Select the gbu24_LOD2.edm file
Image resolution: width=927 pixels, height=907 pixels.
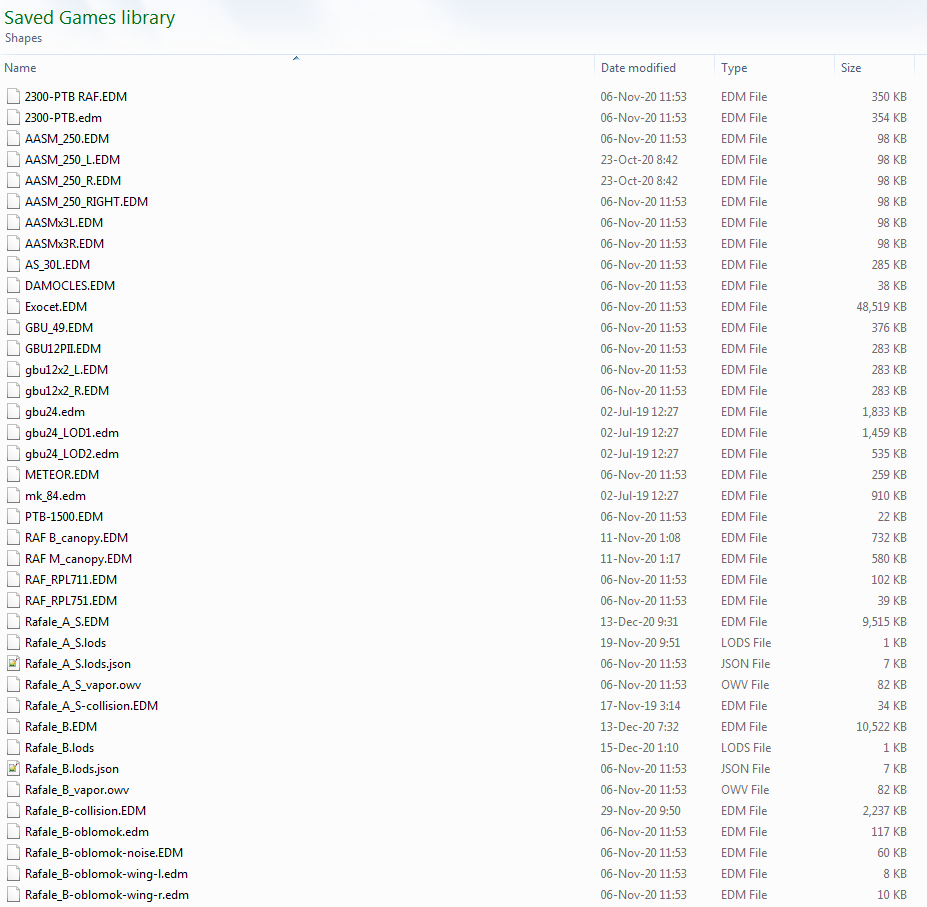click(x=72, y=454)
